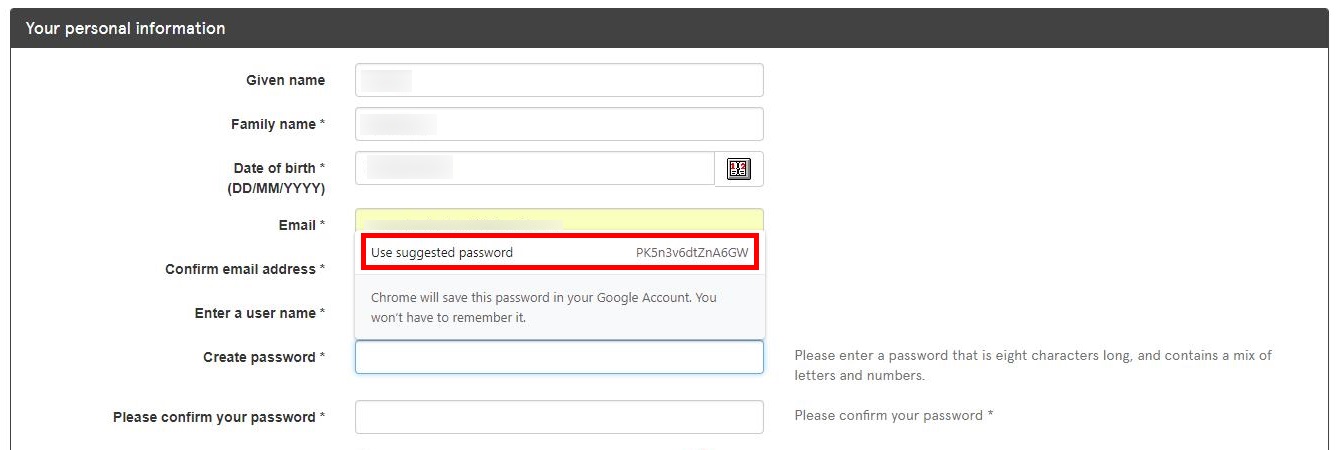Click the 'Confirm email address *' label
This screenshot has height=450, width=1336.
245,269
